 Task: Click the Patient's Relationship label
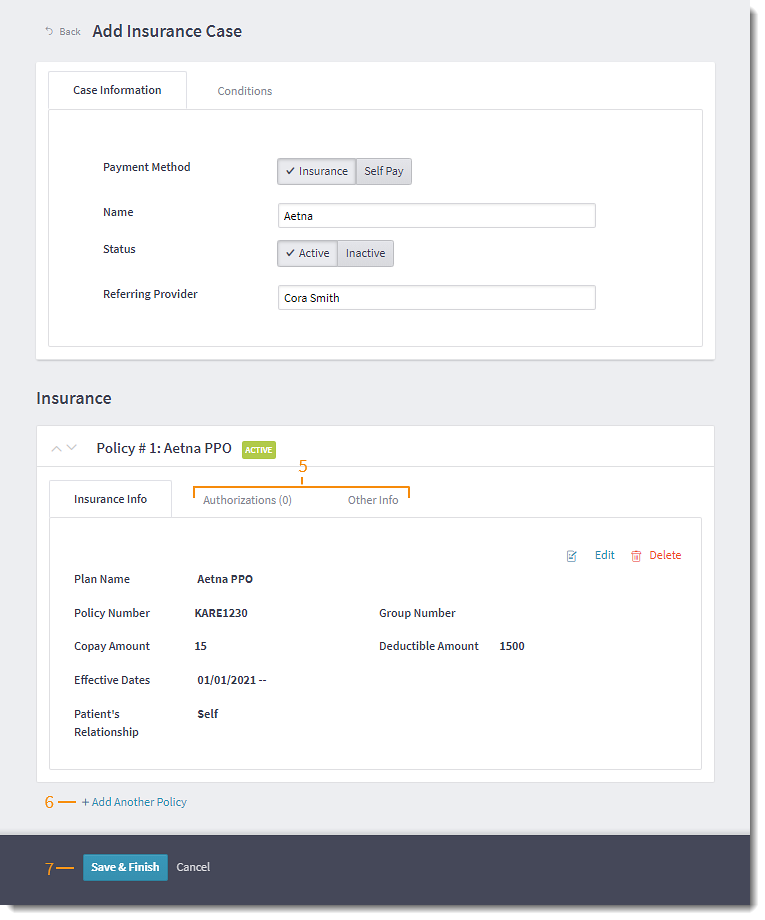pyautogui.click(x=106, y=723)
